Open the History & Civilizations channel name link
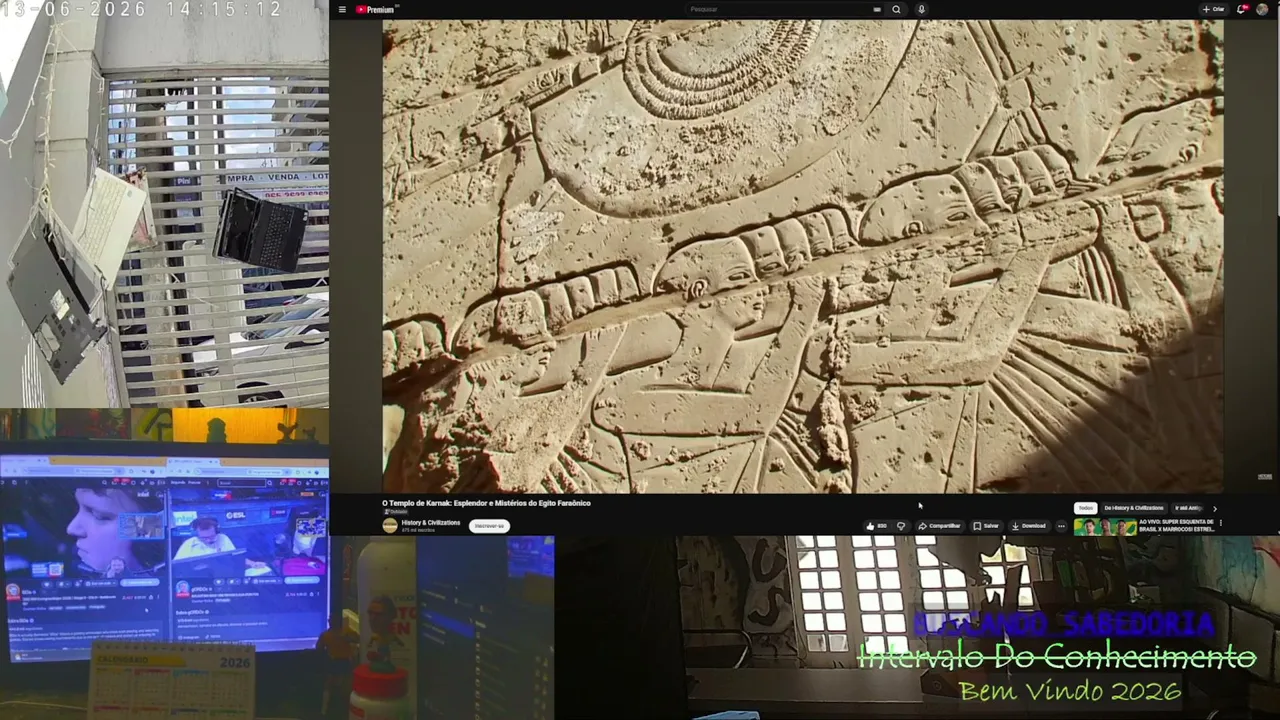1280x720 pixels. coord(431,522)
